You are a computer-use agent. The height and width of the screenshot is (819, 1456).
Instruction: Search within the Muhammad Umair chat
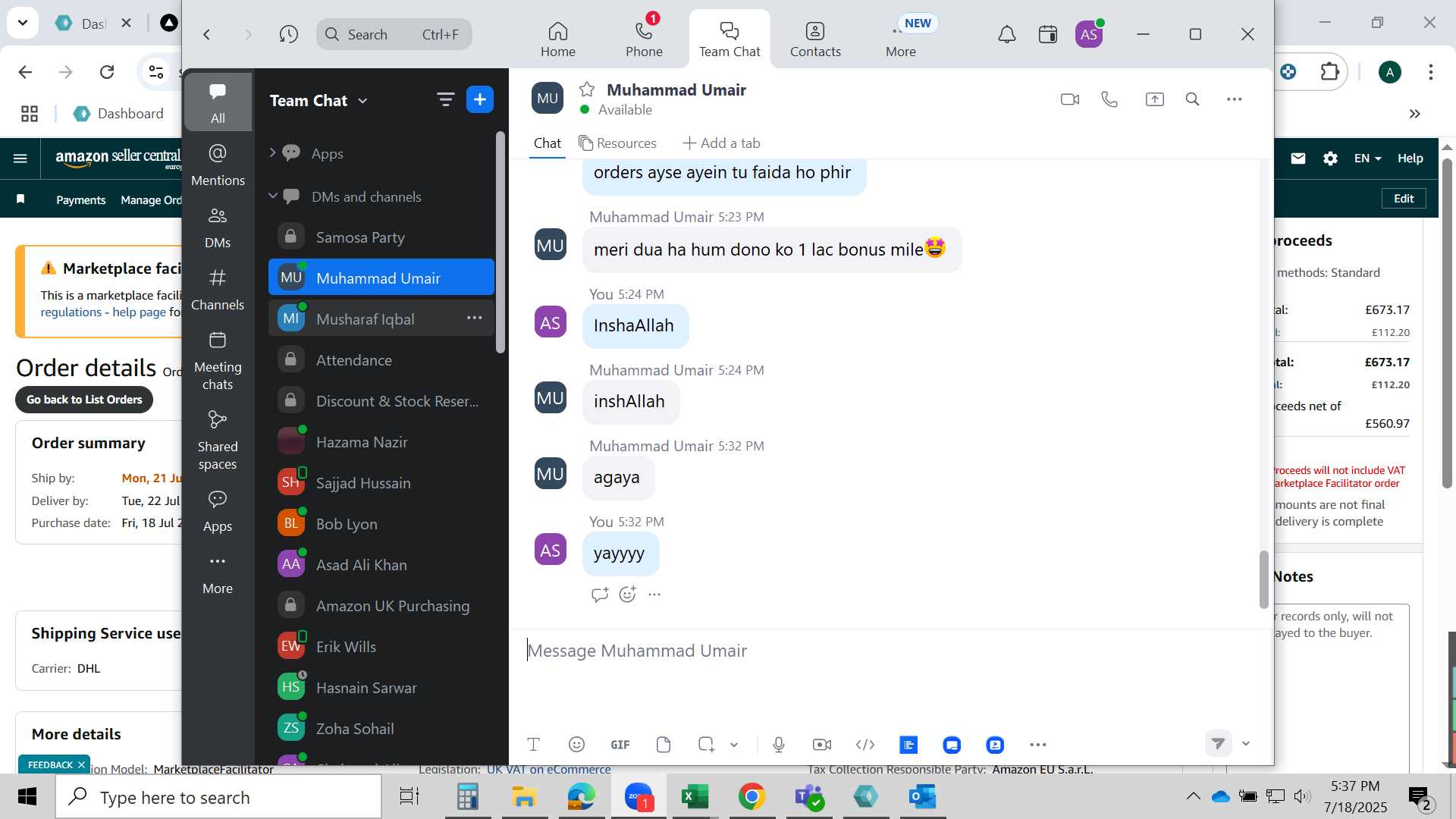[1192, 99]
